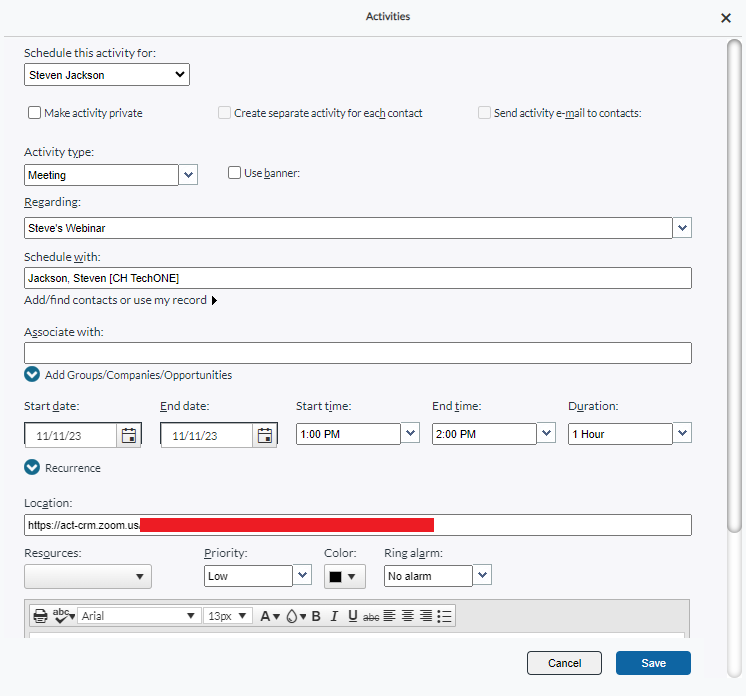Viewport: 746px width, 696px height.
Task: Center align details text
Action: click(408, 616)
